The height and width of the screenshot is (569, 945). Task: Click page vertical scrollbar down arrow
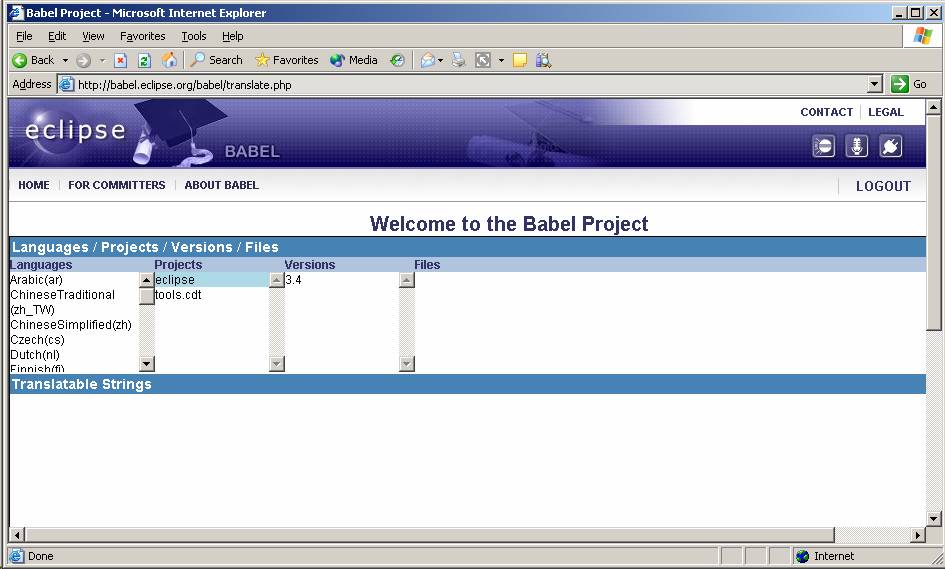[x=934, y=518]
